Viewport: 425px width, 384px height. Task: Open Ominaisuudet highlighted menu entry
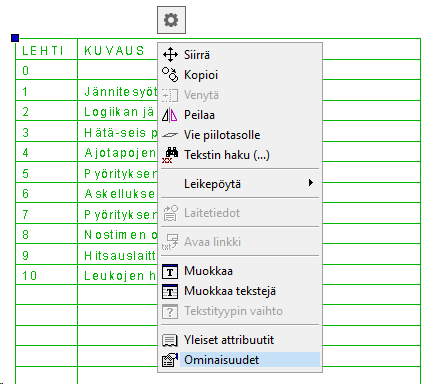(240, 360)
